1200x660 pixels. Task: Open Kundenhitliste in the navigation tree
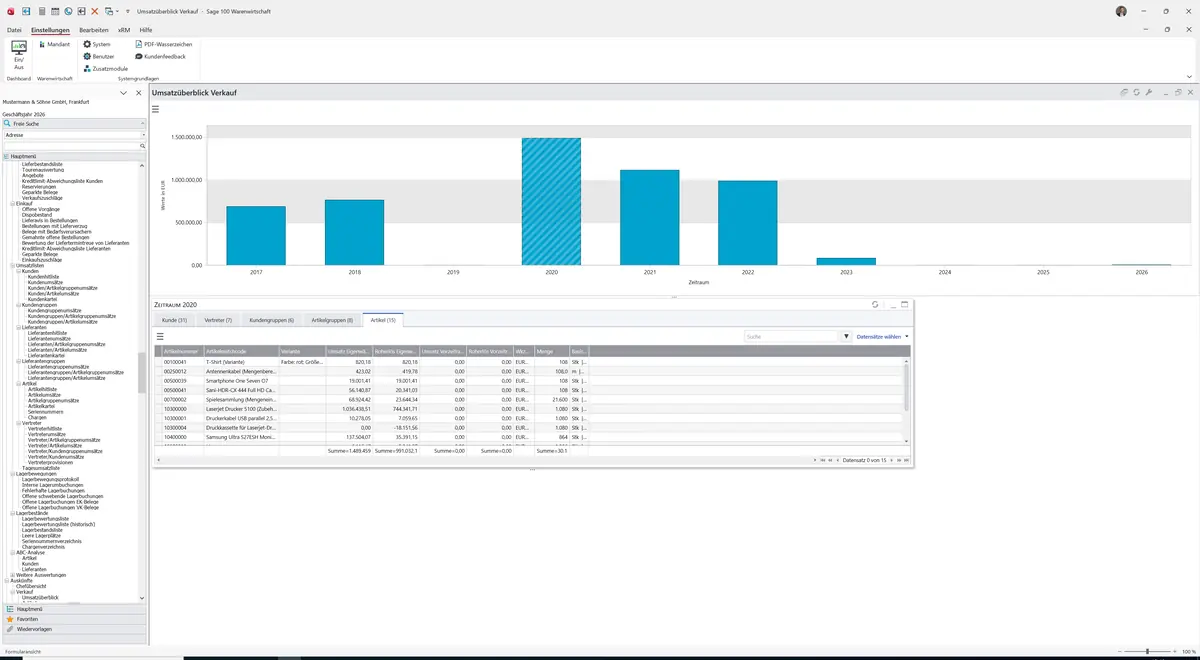tap(43, 277)
